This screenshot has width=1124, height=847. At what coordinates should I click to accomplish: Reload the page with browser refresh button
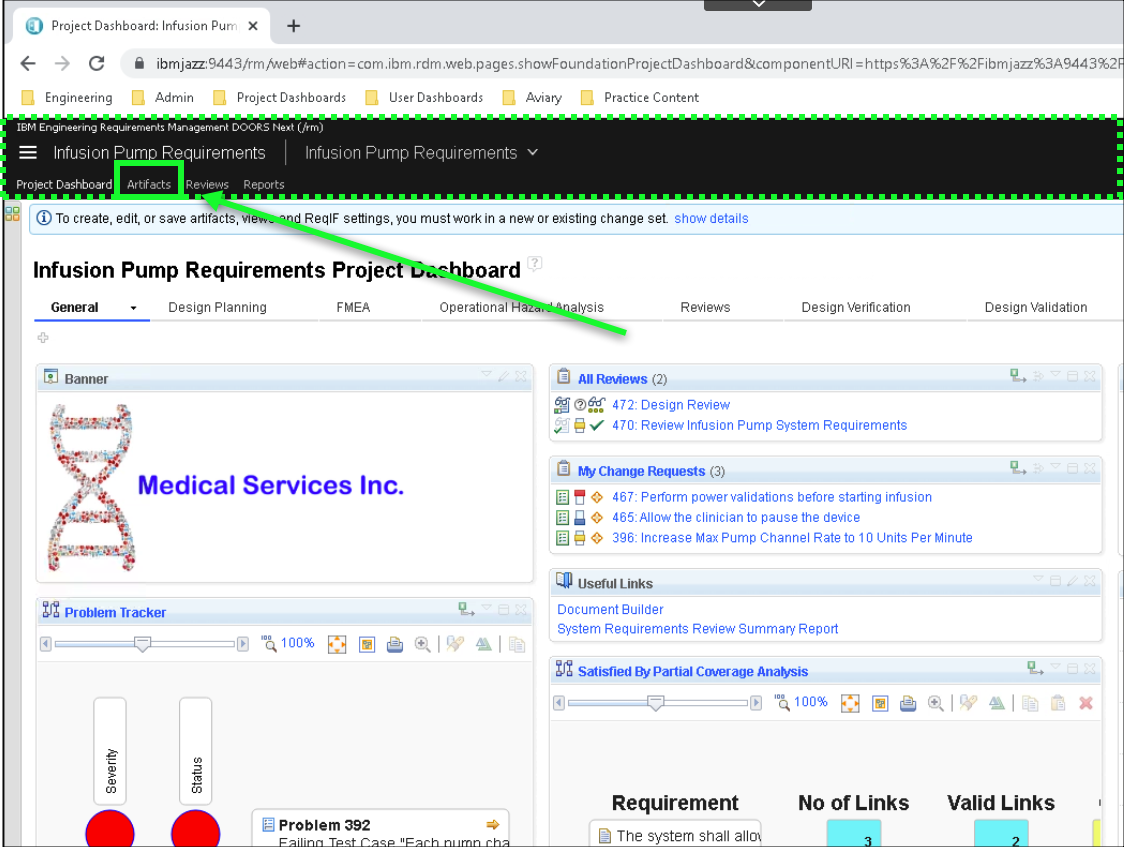click(x=97, y=63)
